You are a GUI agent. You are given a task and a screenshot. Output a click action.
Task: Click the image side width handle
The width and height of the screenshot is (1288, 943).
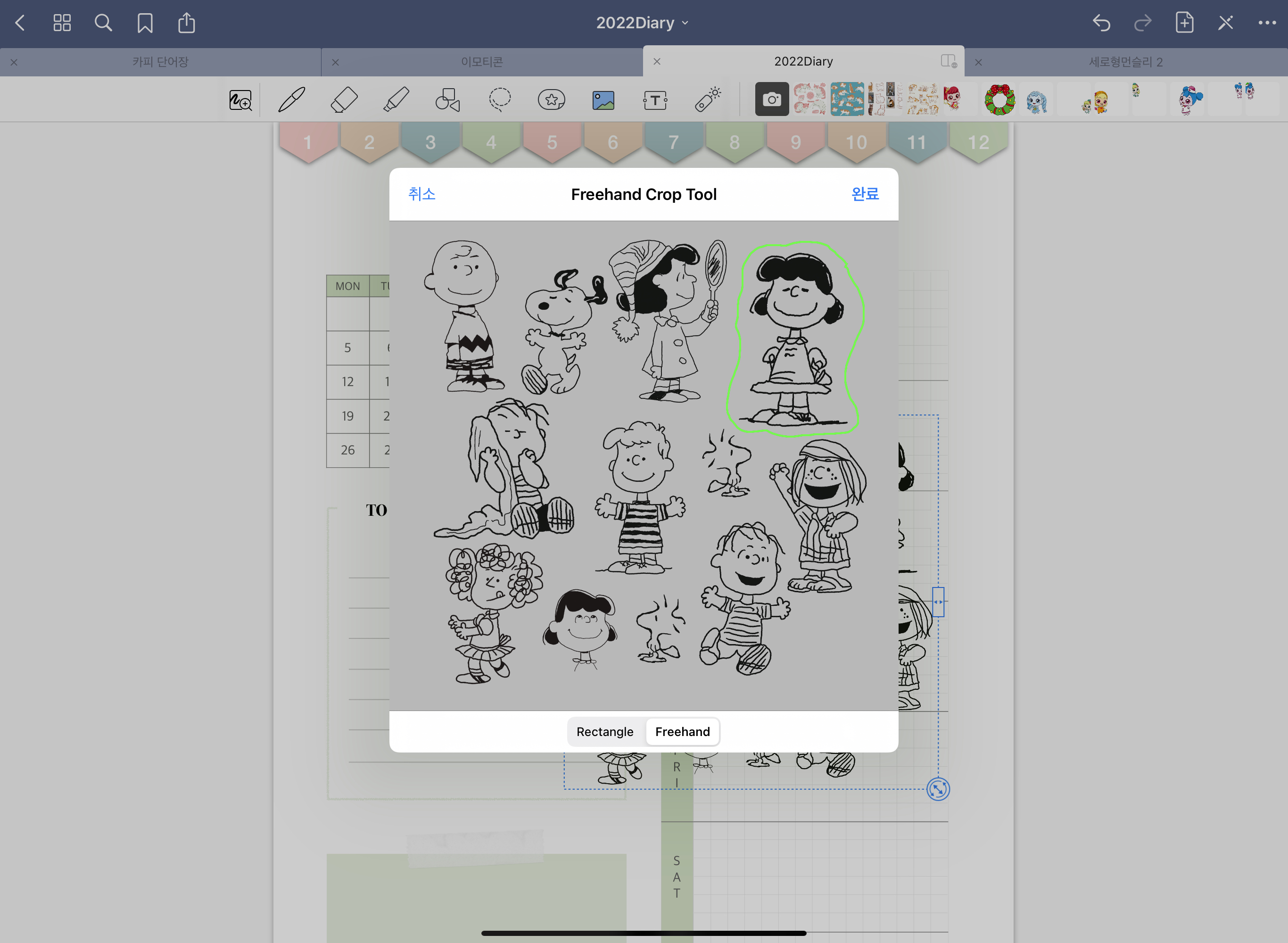(x=938, y=602)
